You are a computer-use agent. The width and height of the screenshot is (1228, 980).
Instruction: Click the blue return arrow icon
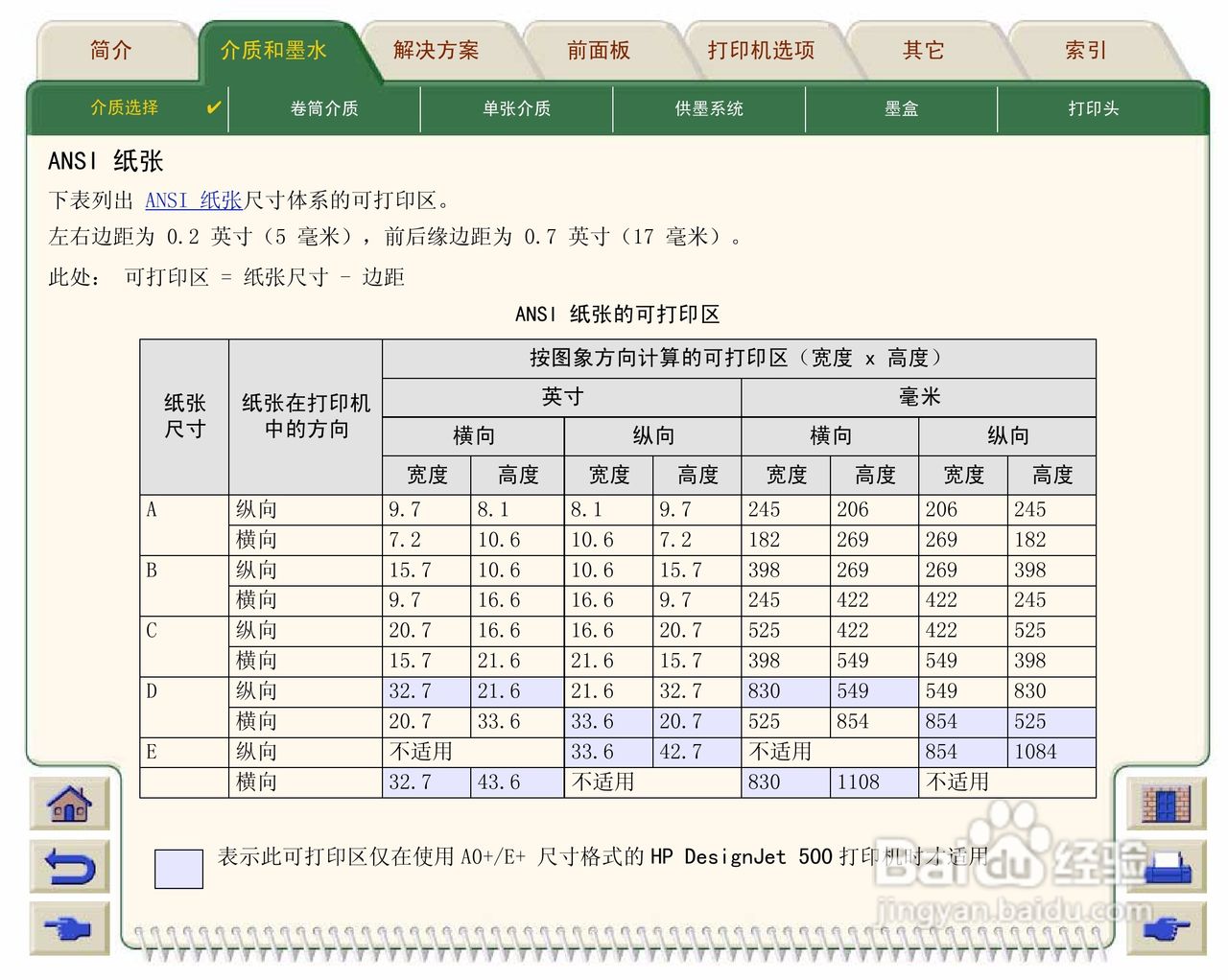(x=69, y=866)
